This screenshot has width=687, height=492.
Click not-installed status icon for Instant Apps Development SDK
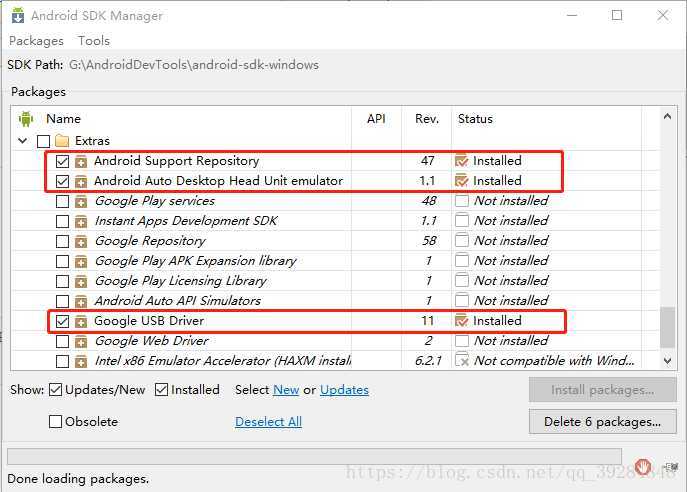pyautogui.click(x=462, y=221)
